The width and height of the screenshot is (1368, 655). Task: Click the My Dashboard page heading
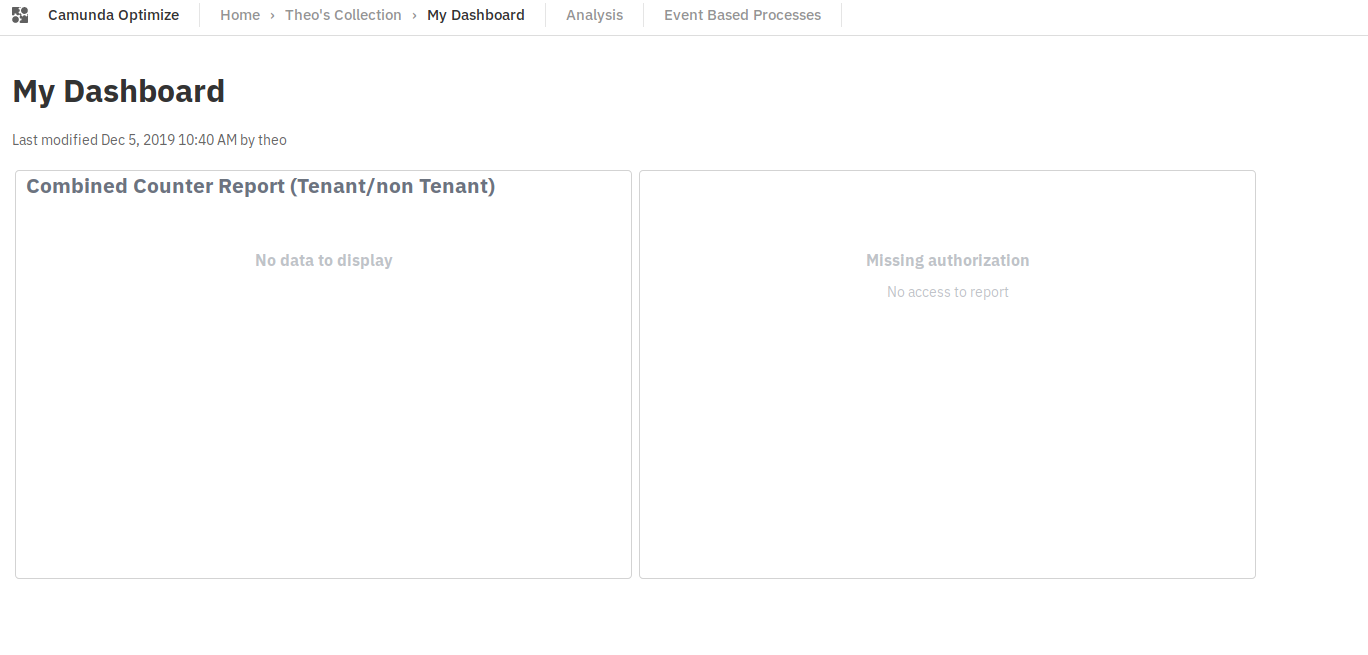point(118,91)
